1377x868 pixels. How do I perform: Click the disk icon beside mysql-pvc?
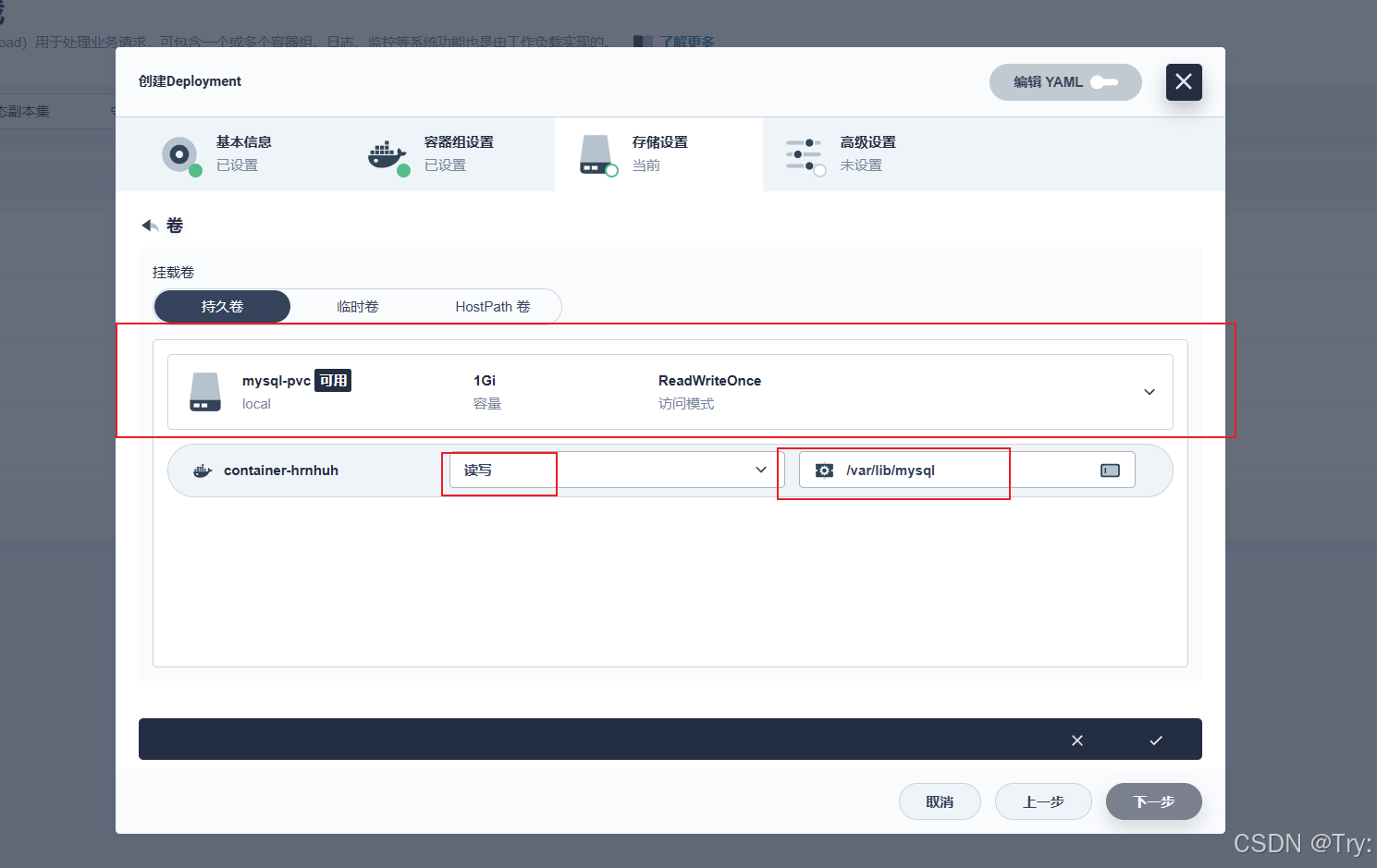click(x=204, y=391)
